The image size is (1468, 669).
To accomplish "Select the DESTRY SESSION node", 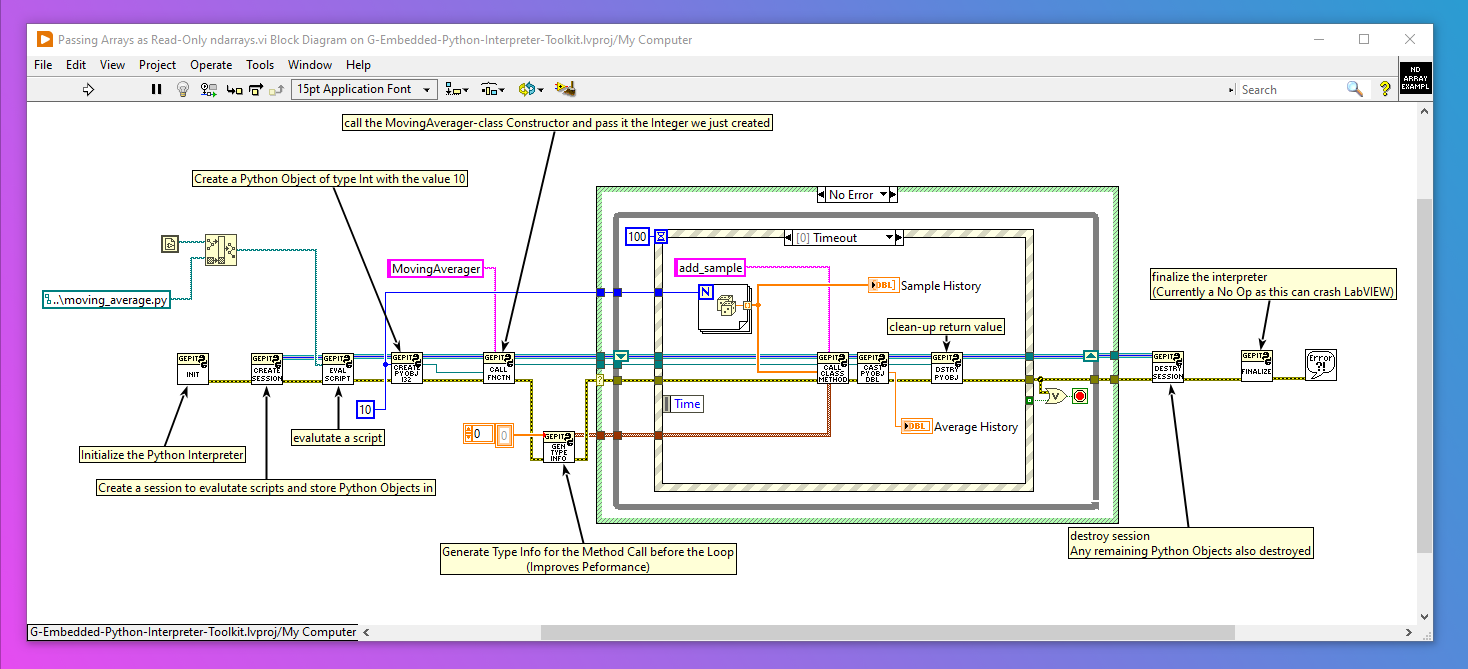I will point(1168,366).
